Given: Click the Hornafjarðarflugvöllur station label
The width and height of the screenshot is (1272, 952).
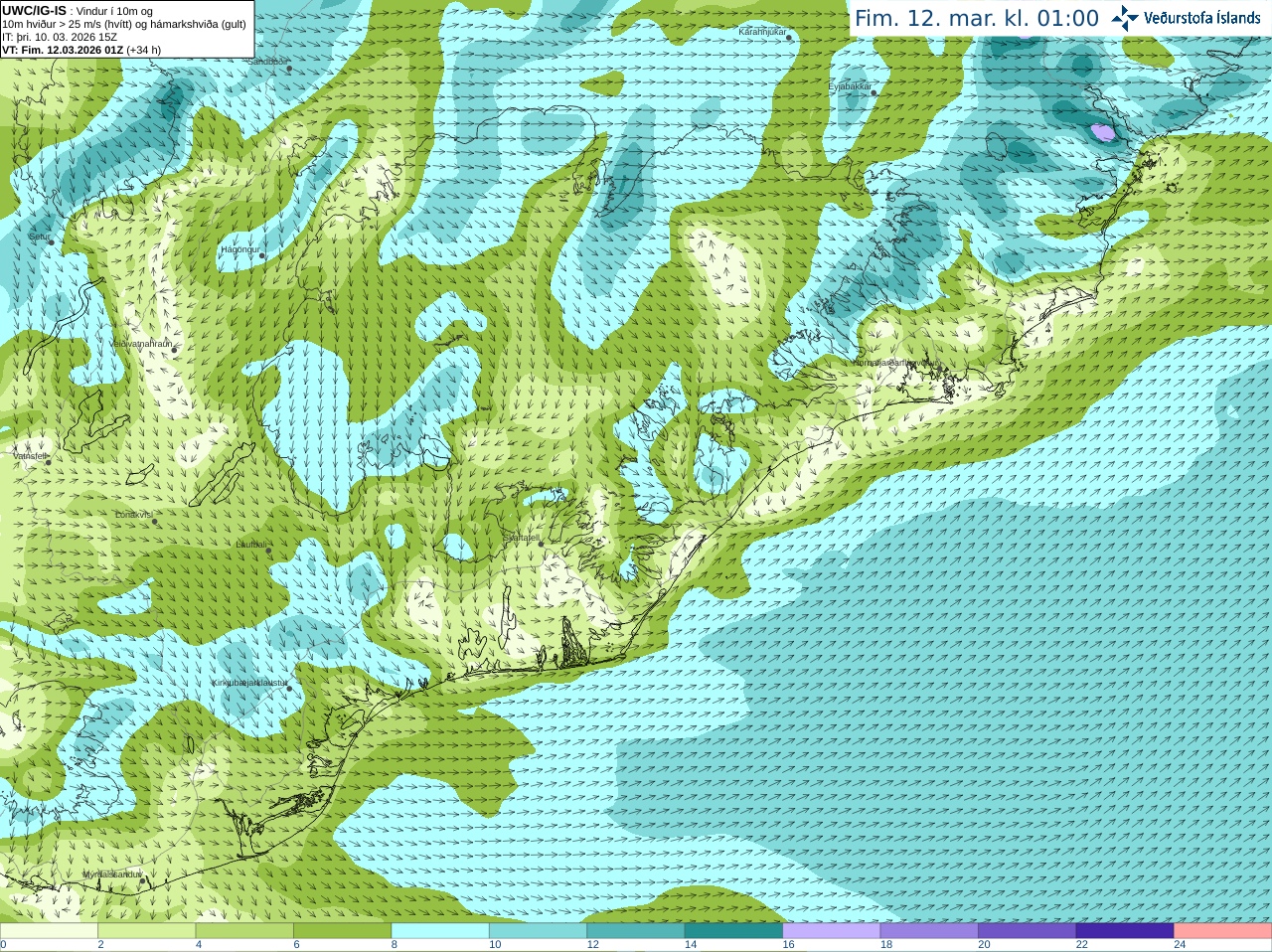Looking at the screenshot, I should [896, 363].
